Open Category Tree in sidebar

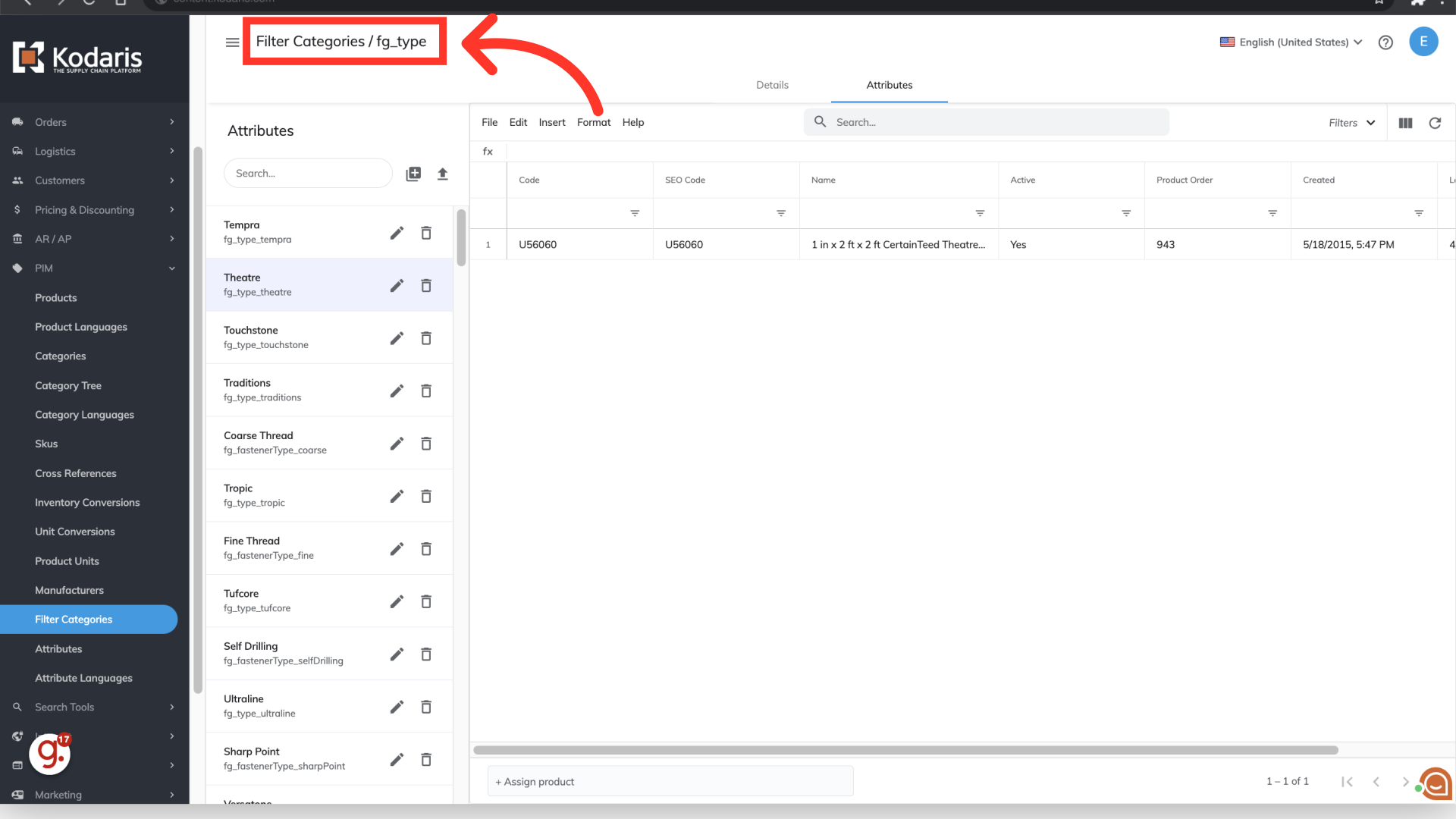[68, 385]
